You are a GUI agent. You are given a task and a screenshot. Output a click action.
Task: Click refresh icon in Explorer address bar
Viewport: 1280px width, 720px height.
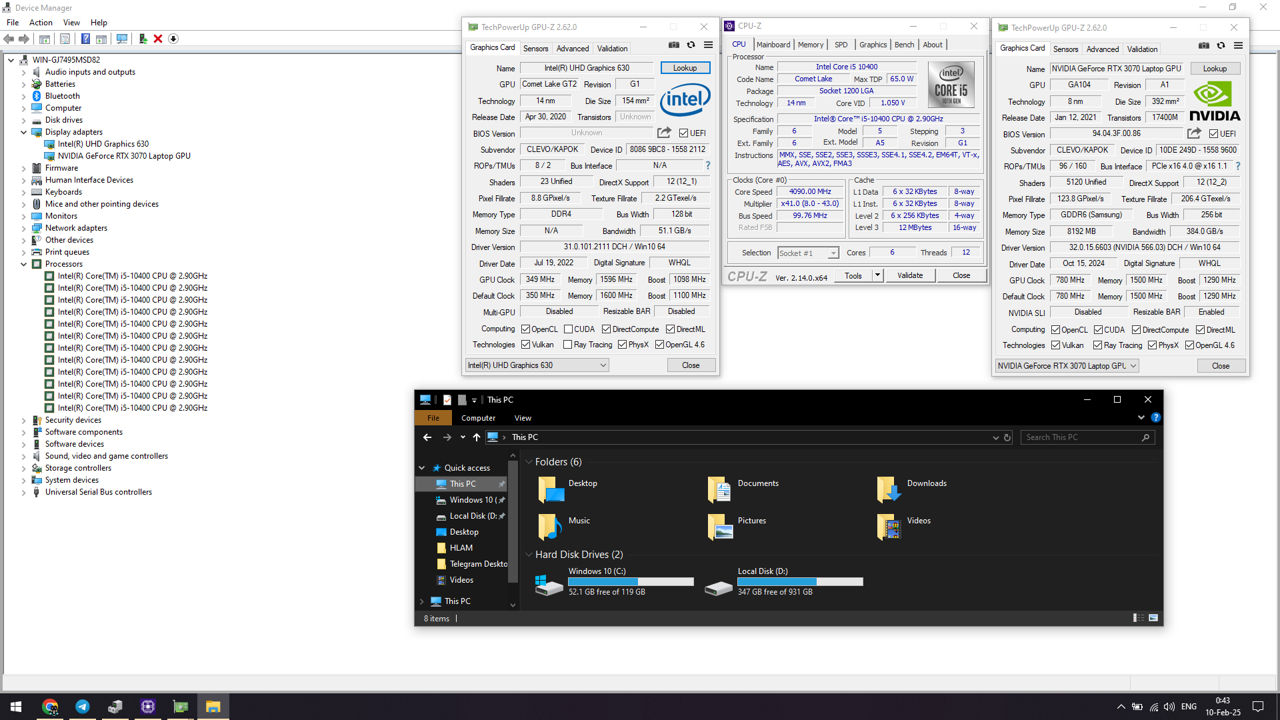(x=1006, y=437)
